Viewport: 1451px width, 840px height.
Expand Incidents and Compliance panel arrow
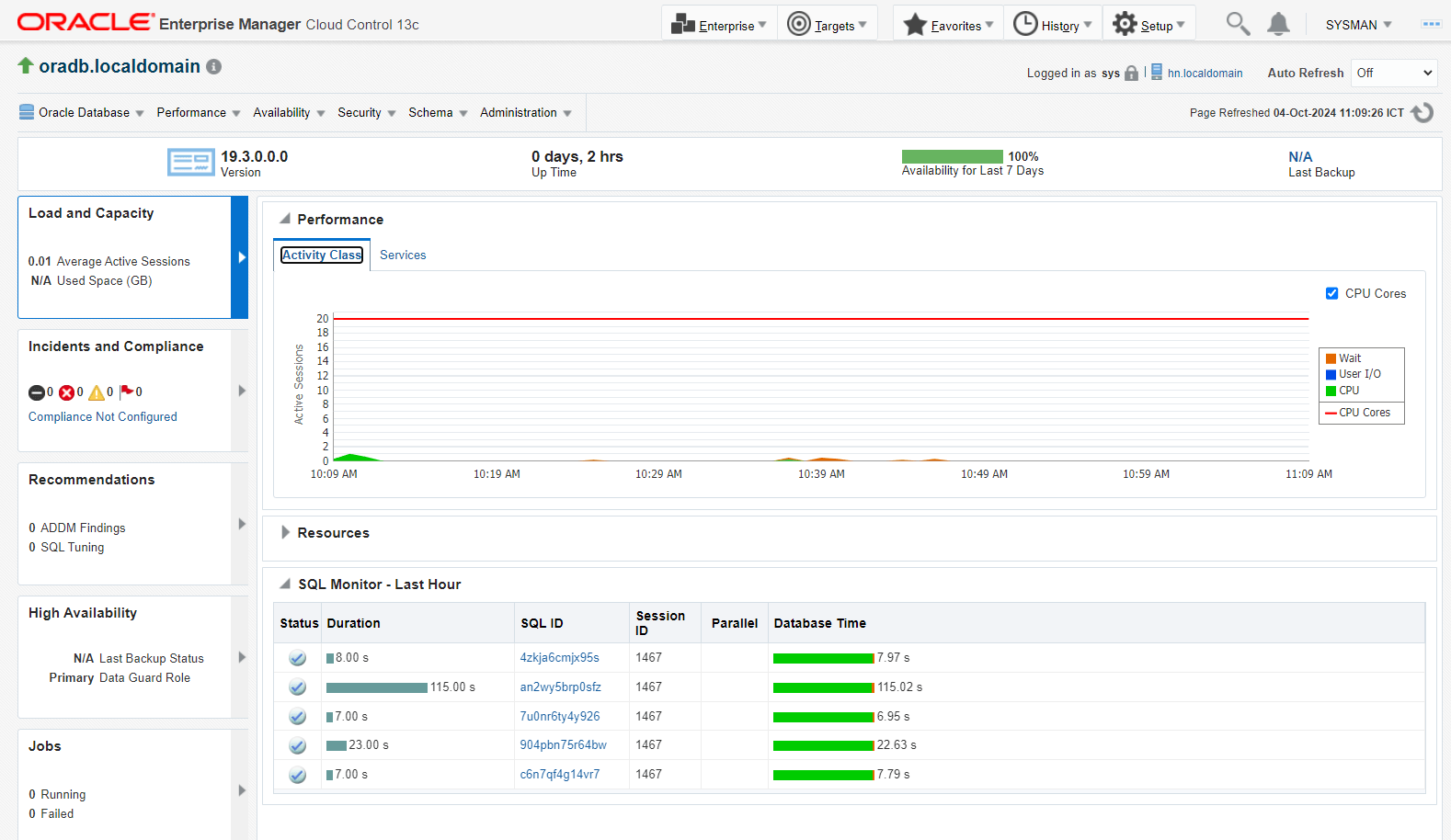(242, 391)
